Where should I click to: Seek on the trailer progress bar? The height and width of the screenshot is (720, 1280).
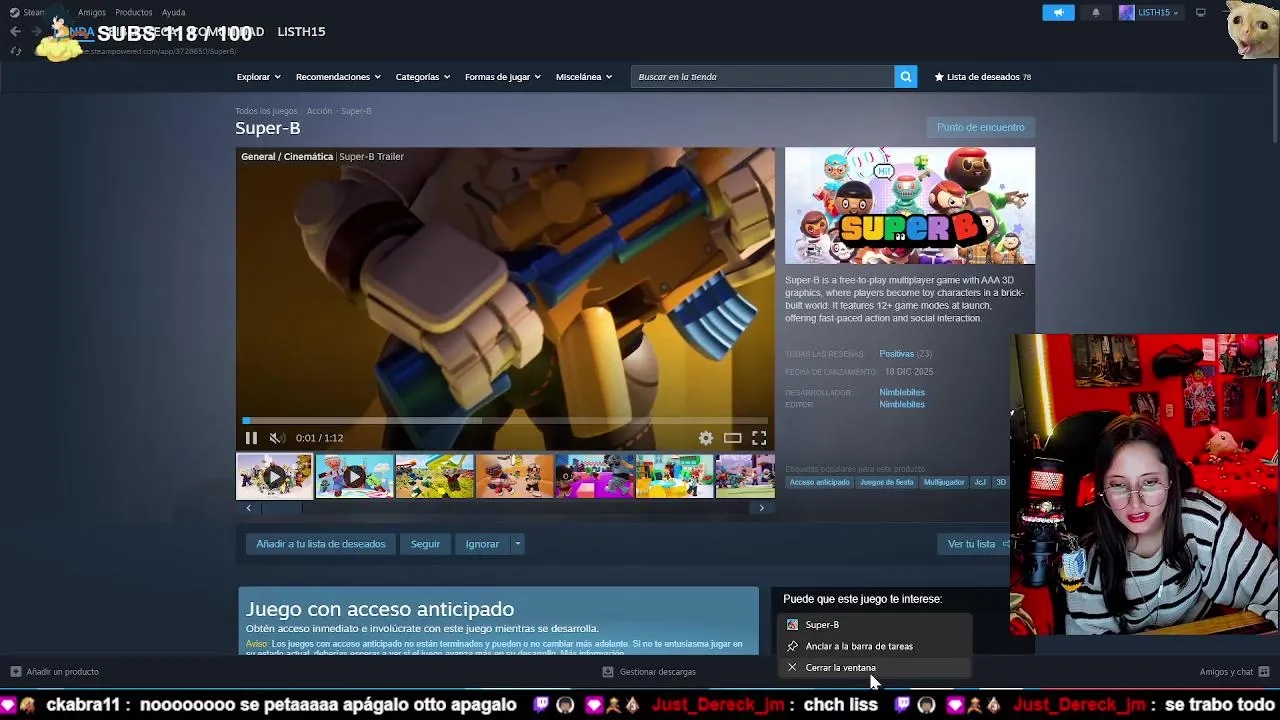click(505, 420)
